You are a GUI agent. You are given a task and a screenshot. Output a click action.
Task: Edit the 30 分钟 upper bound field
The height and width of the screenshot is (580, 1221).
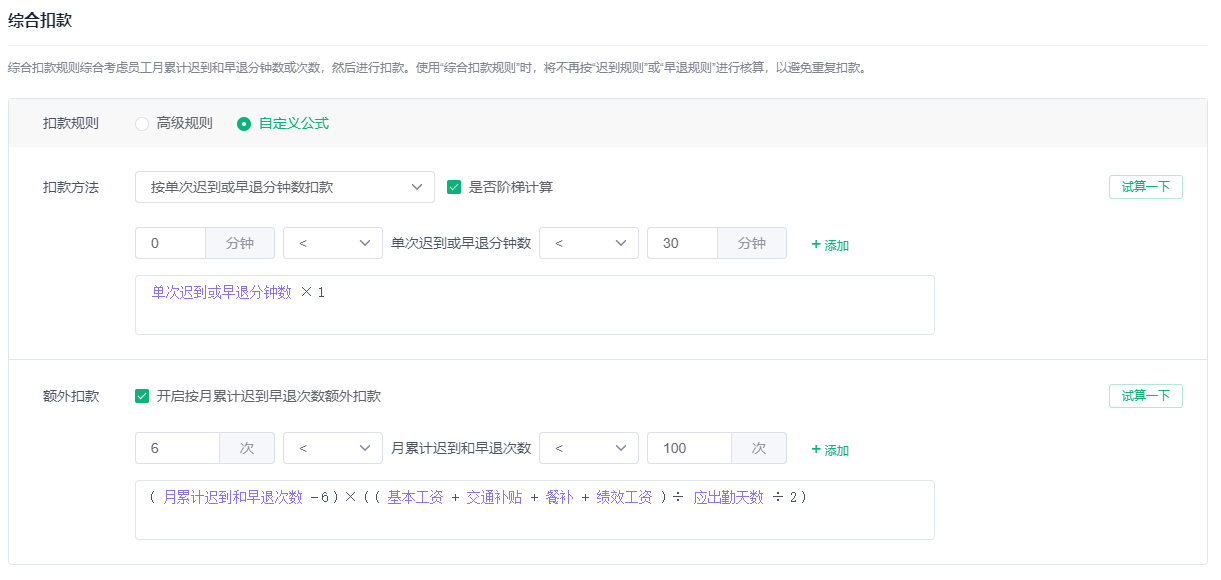[683, 243]
